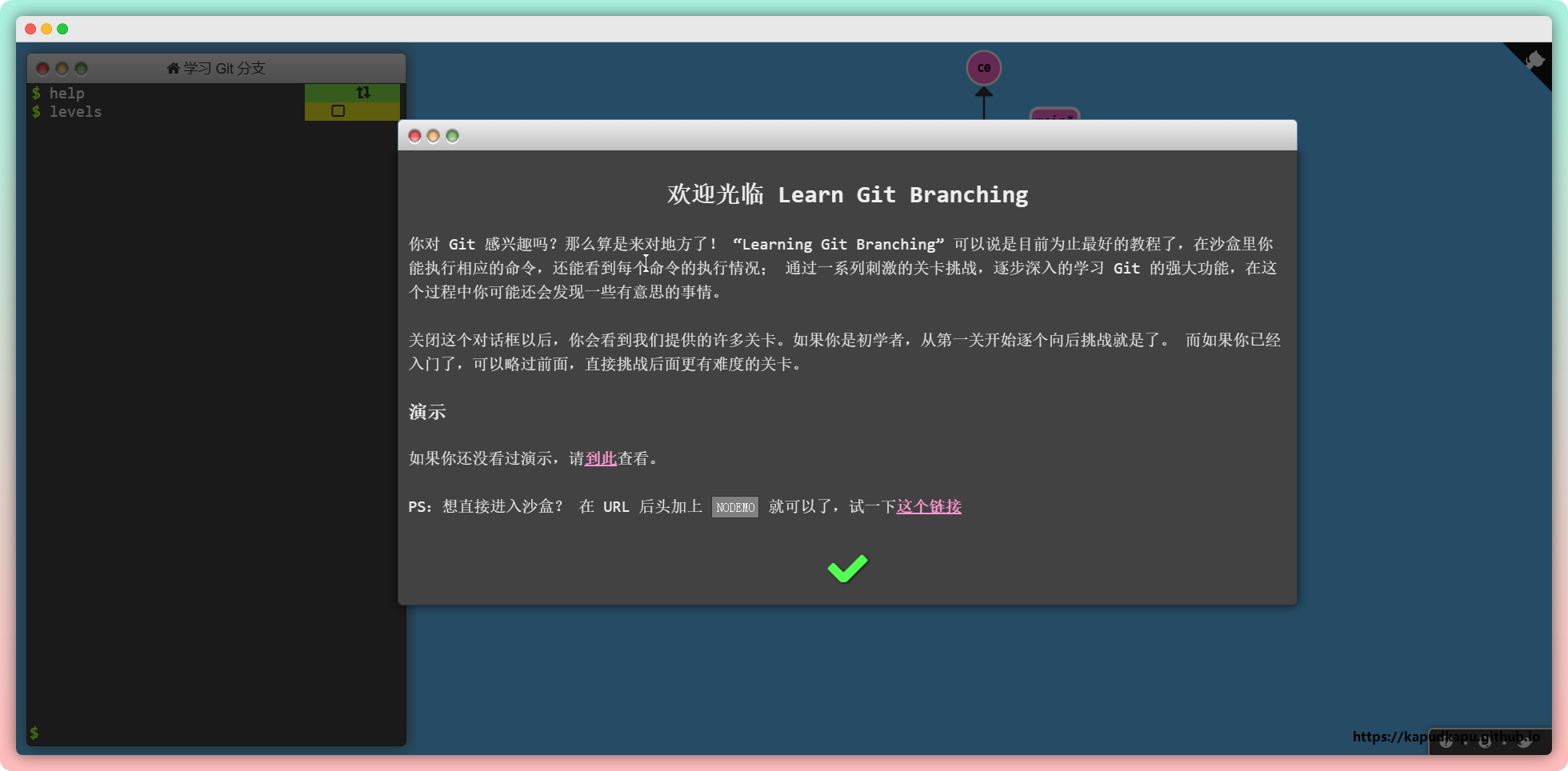1568x771 pixels.
Task: Click the green checkmark to confirm the dialog
Action: (x=847, y=569)
